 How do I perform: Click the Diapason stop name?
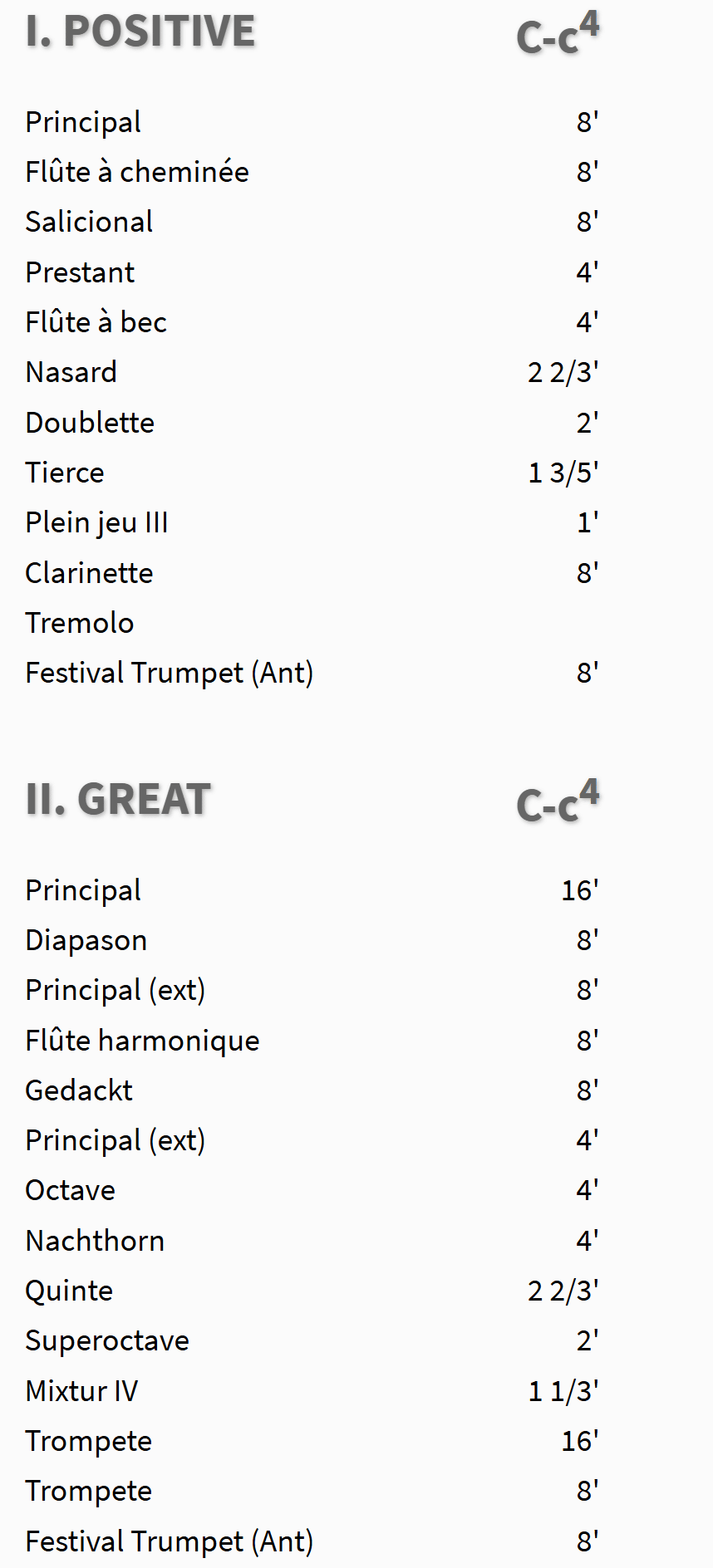point(86,940)
